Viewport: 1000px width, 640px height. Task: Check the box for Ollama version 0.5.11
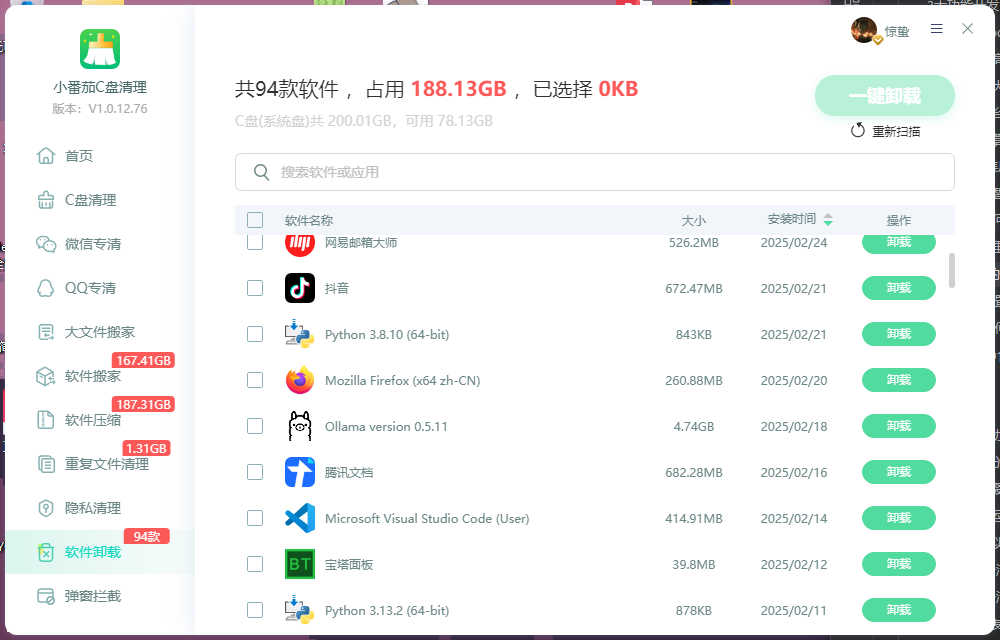pos(255,426)
